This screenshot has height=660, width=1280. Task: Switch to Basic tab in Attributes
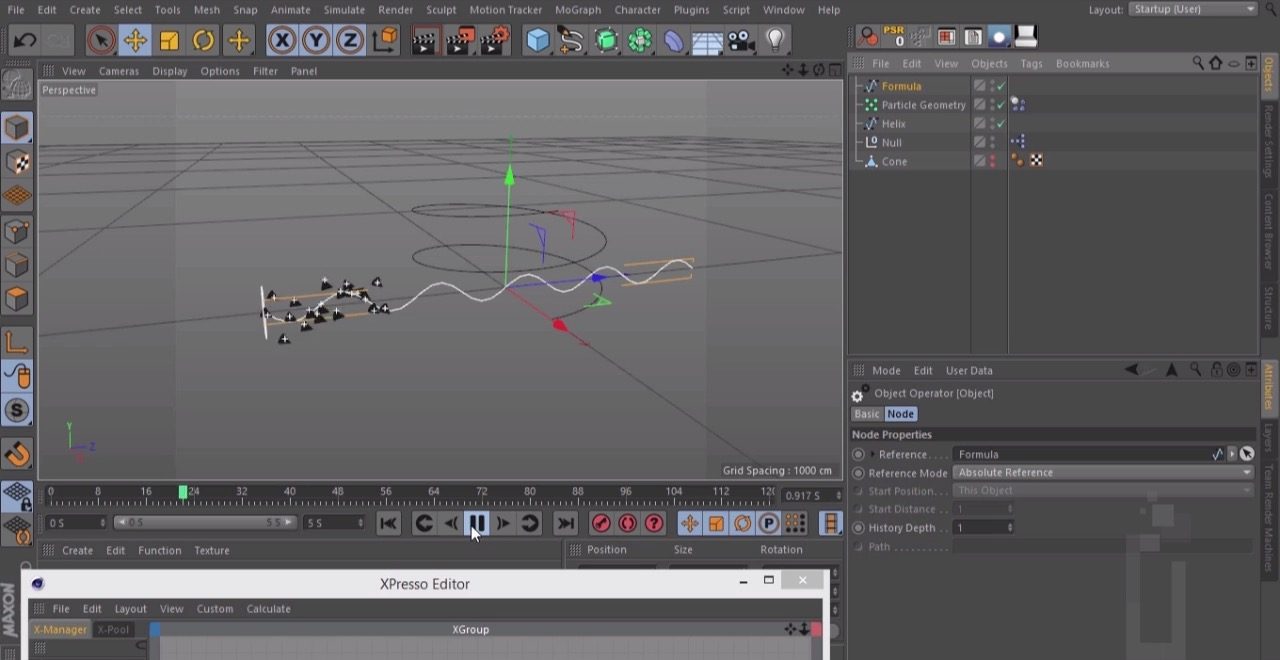coord(866,414)
